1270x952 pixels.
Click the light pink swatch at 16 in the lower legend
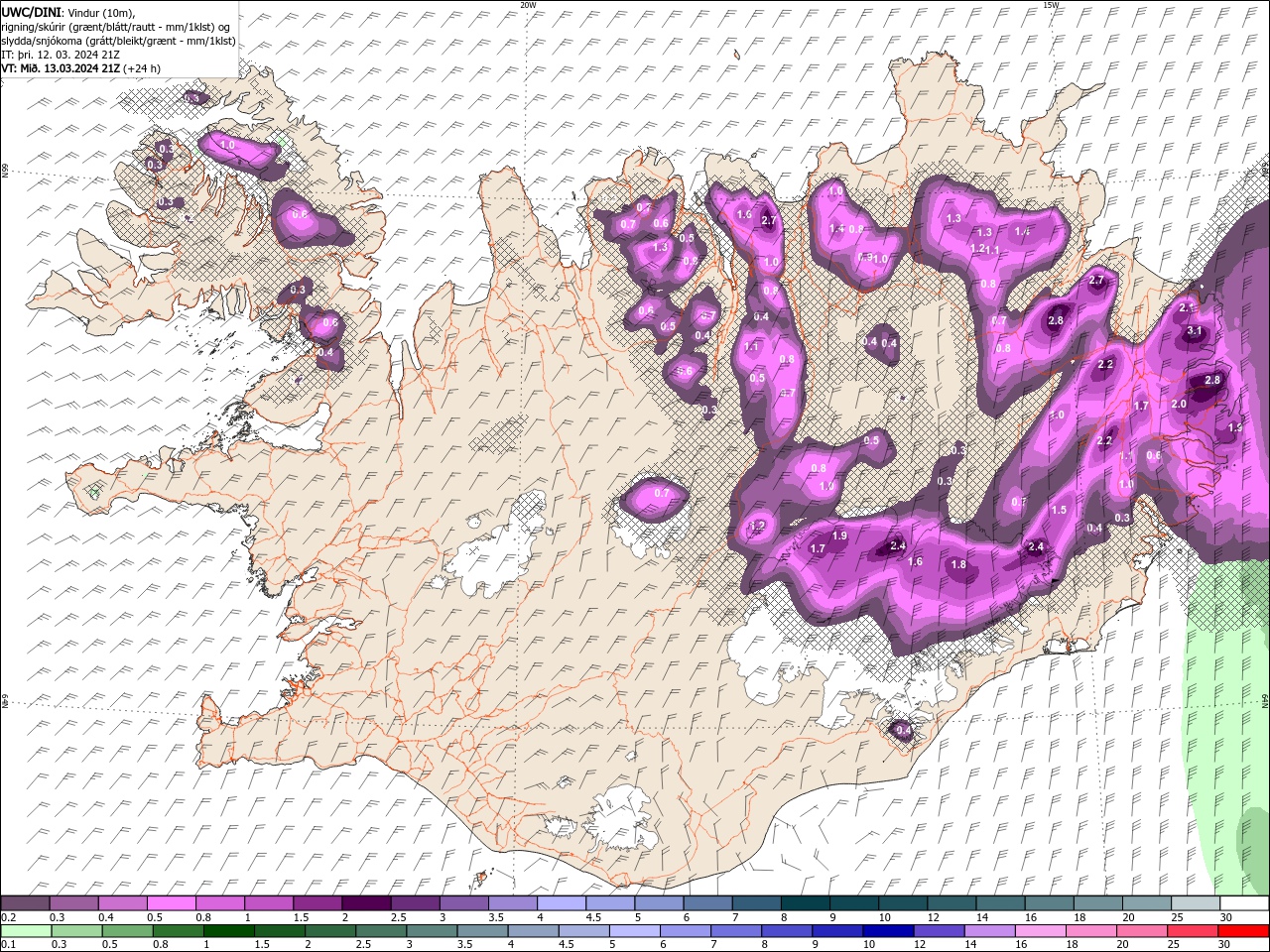1040,931
